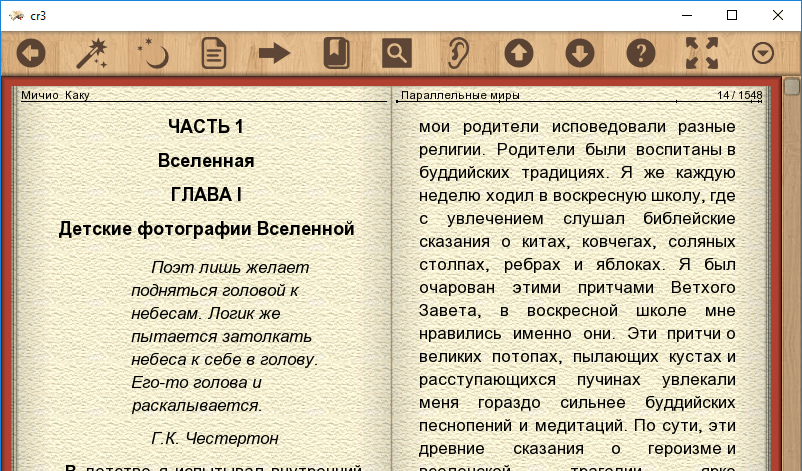Go to next page with down arrow
Screen dimensions: 802x471
[x=580, y=53]
